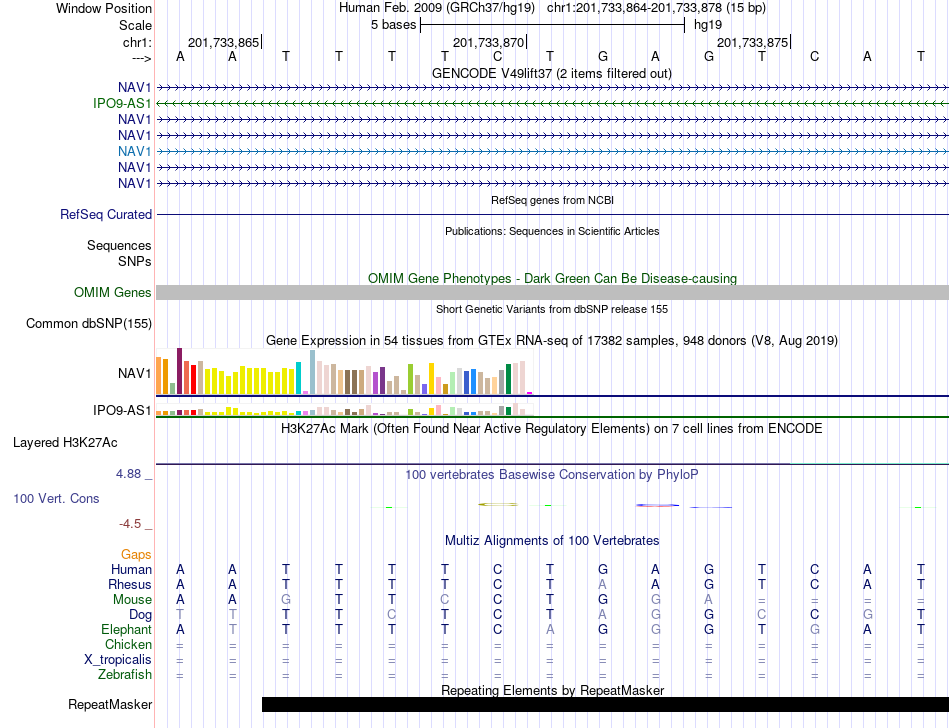The width and height of the screenshot is (950, 728).
Task: Open the IPO9-AS1 GTEx expression bar chart
Action: tap(344, 409)
